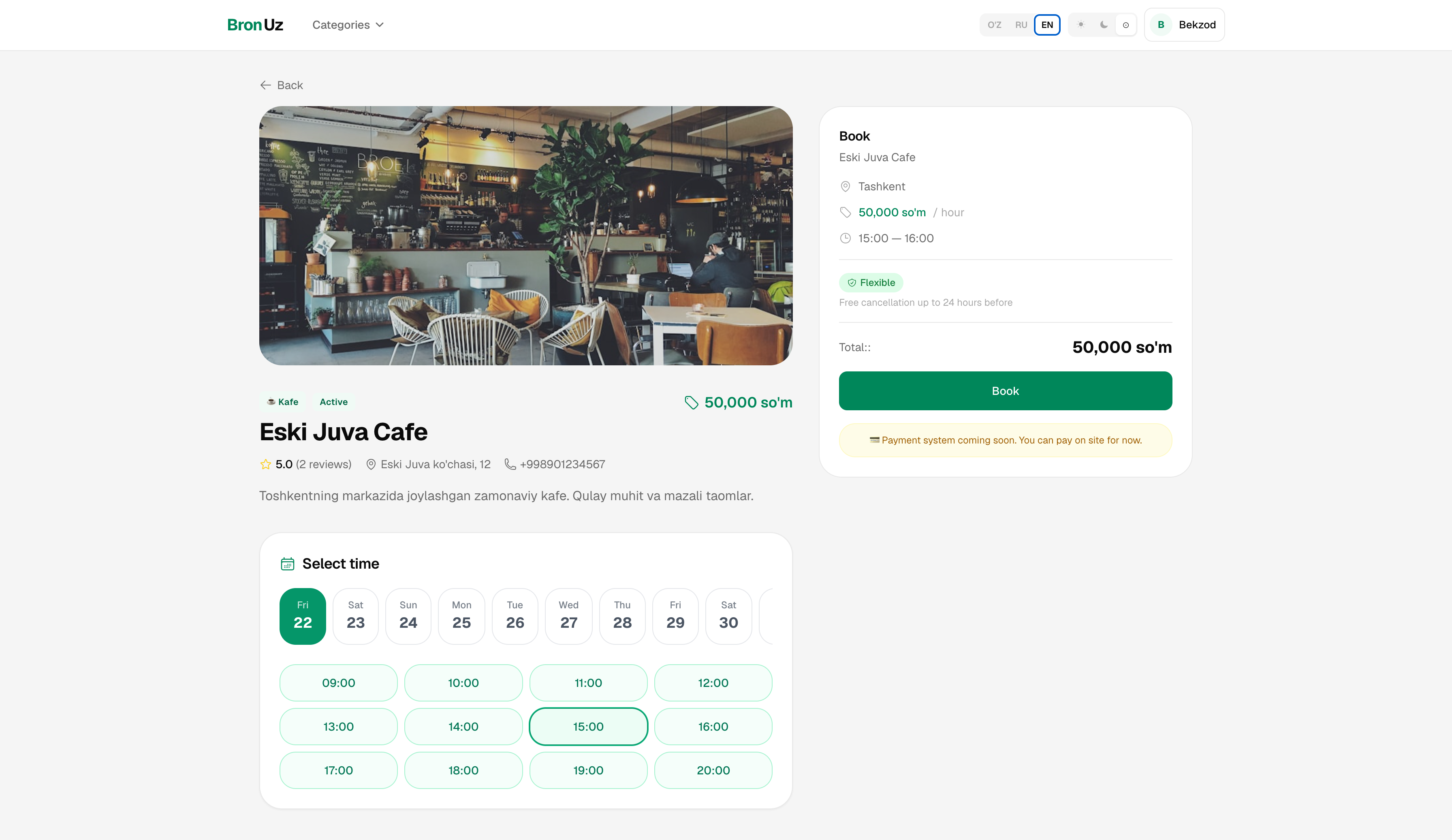
Task: Choose the 11:00 time slot
Action: (588, 683)
